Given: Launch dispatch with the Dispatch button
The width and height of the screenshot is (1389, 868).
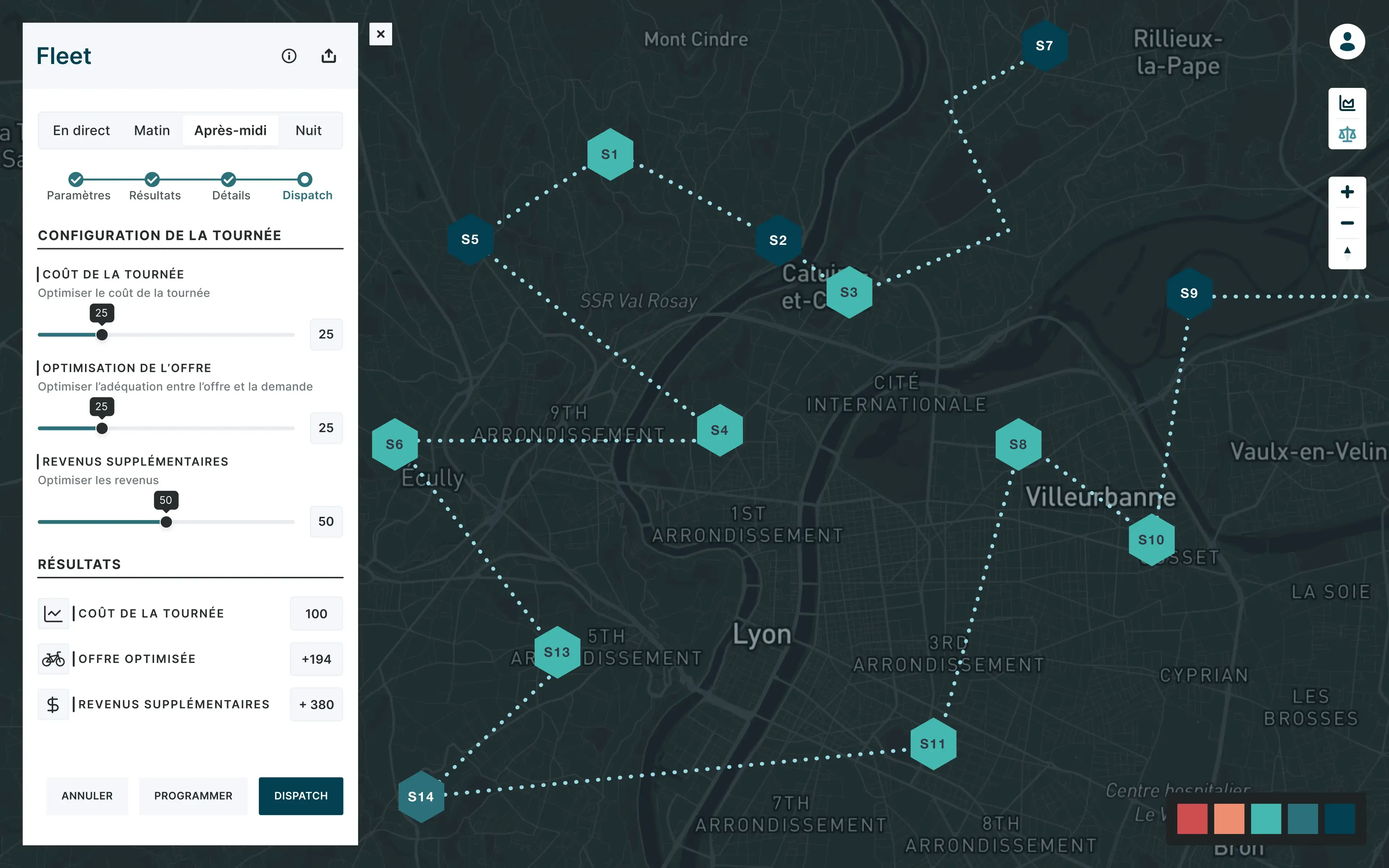Looking at the screenshot, I should click(301, 796).
